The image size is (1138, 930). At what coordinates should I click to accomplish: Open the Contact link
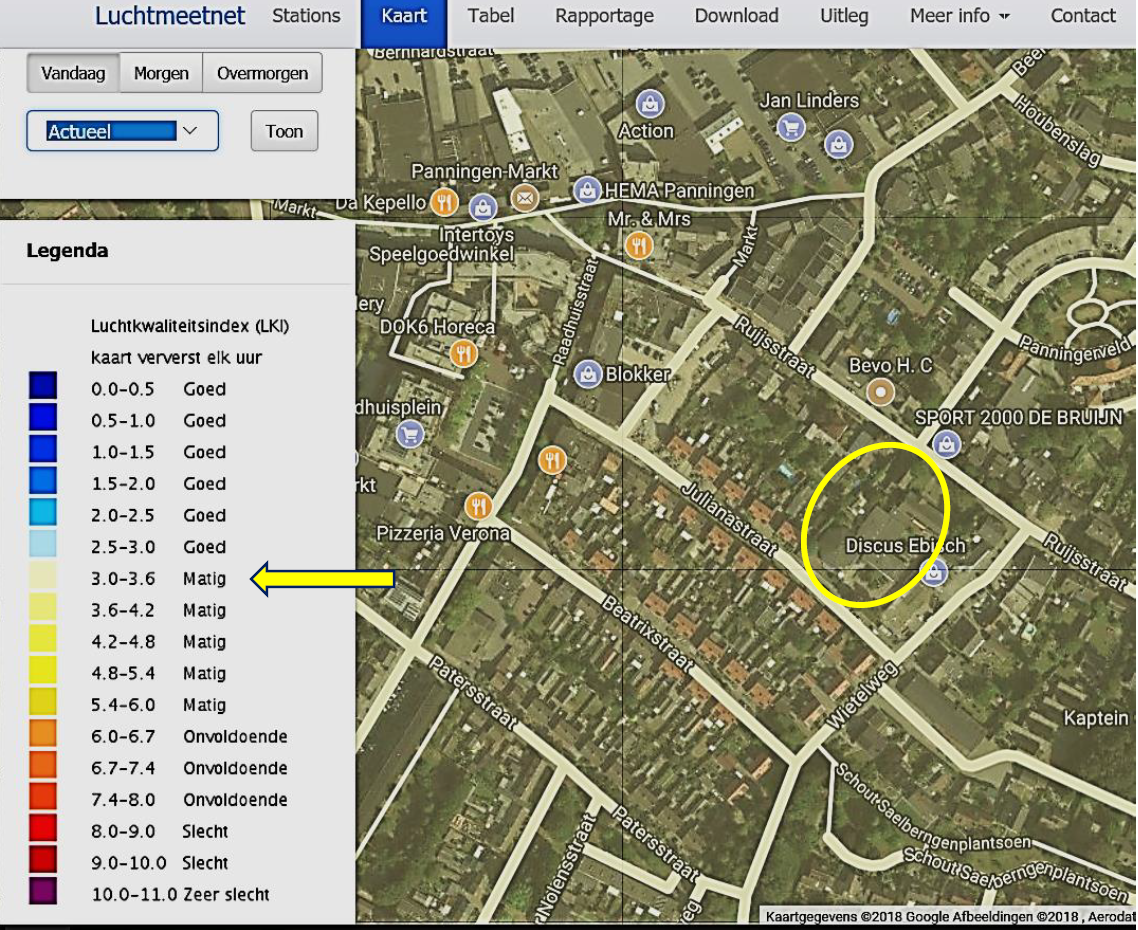tap(1083, 16)
